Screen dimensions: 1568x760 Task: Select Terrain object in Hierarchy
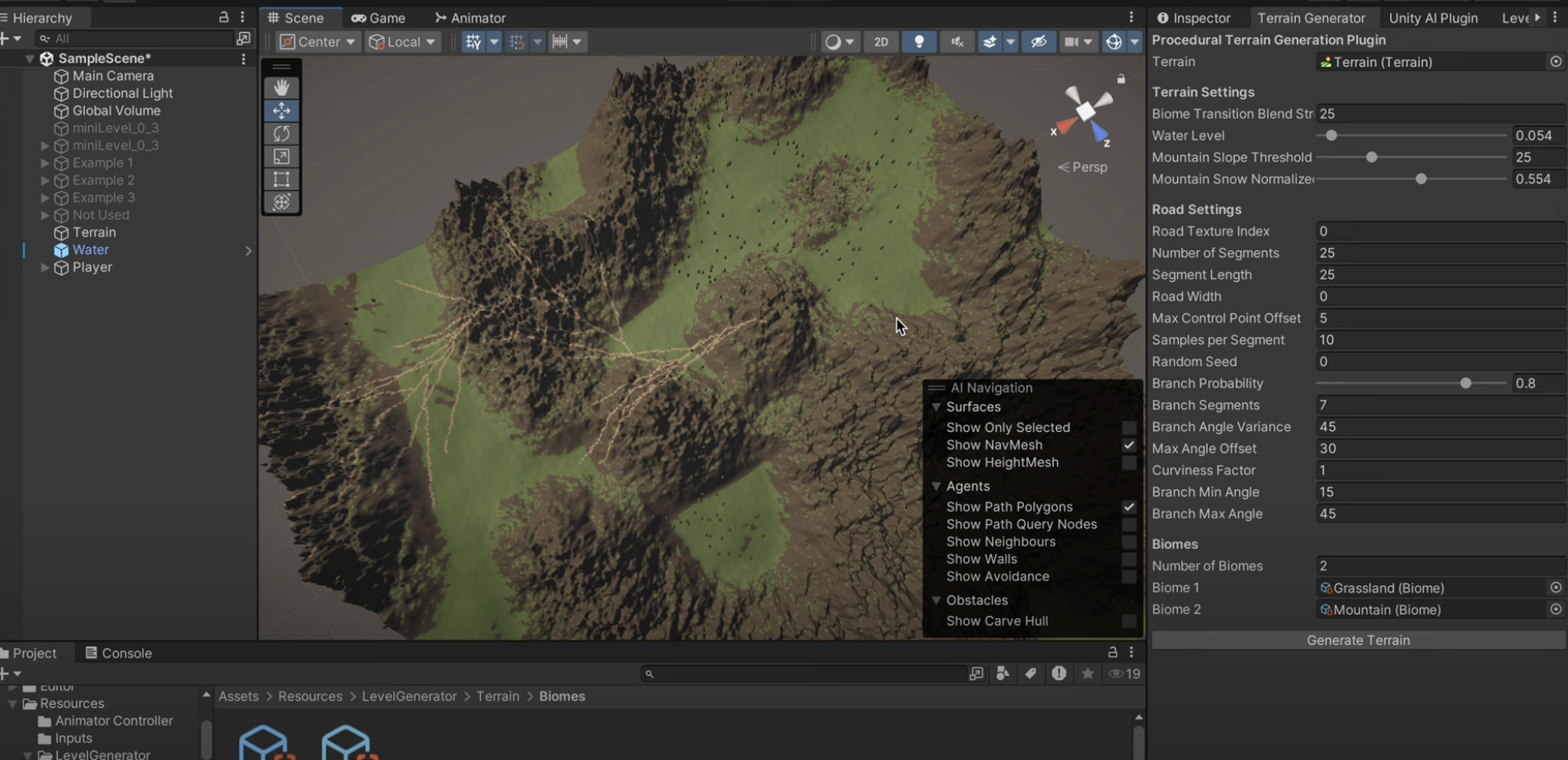[x=94, y=232]
